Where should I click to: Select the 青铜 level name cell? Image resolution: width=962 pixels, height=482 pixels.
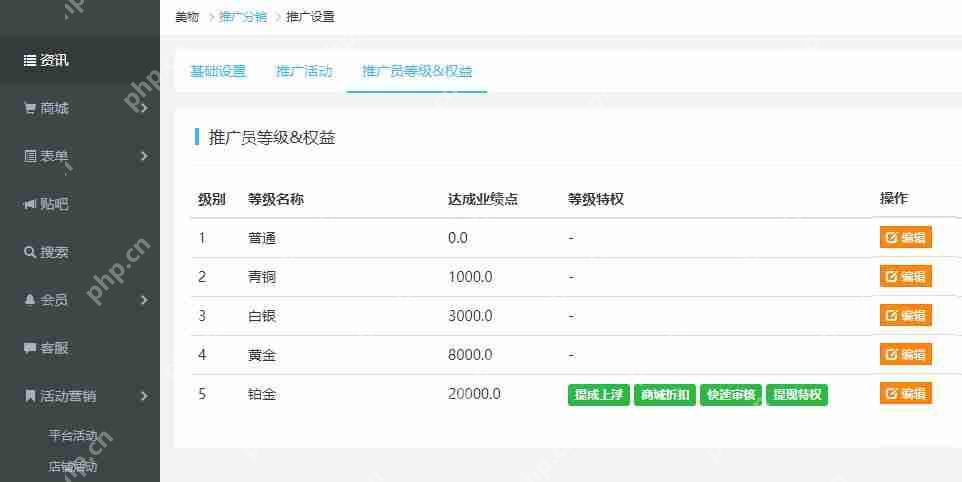(262, 277)
